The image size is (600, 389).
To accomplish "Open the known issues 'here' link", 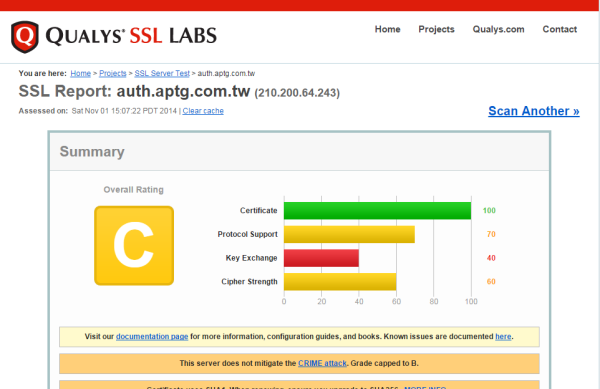I will (503, 337).
